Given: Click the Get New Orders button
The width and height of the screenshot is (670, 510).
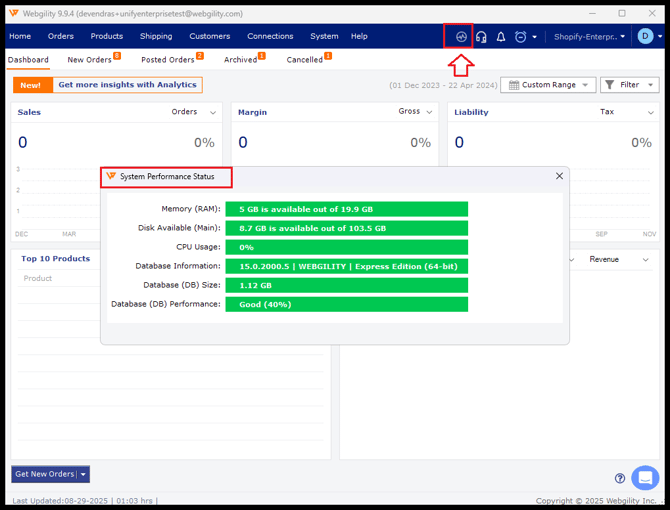Looking at the screenshot, I should (44, 474).
